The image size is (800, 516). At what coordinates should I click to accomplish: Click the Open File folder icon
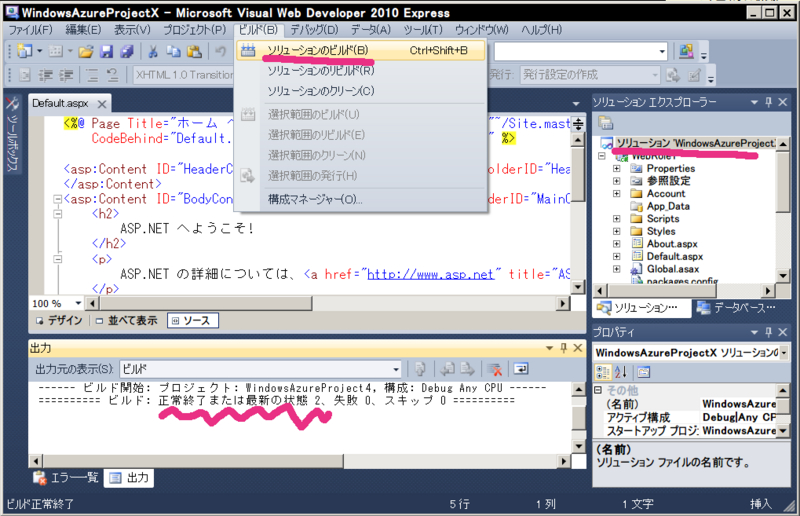pos(86,51)
